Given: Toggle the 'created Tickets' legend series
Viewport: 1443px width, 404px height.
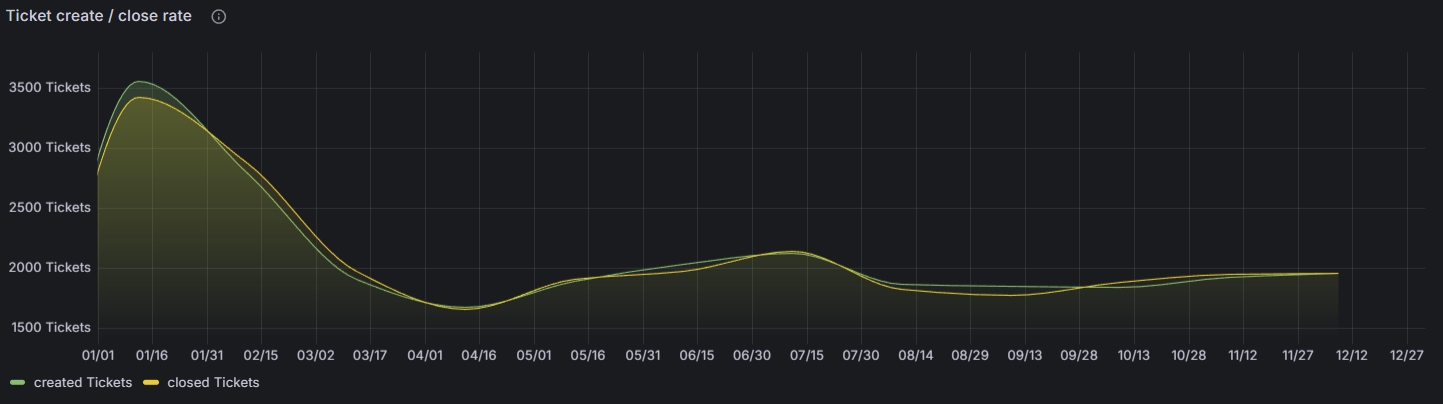Looking at the screenshot, I should (x=82, y=383).
